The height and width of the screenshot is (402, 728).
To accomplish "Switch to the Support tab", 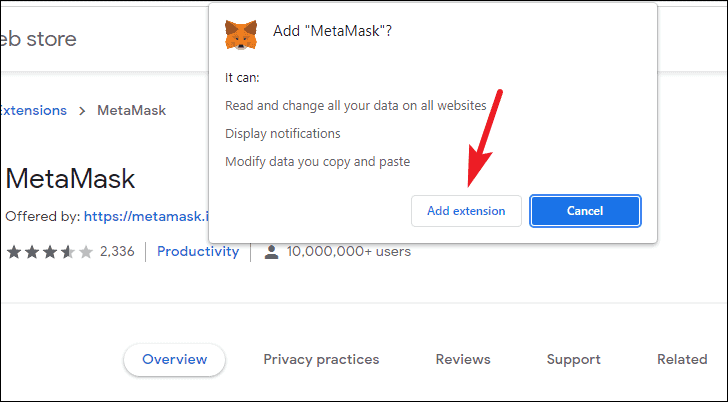I will pos(573,359).
